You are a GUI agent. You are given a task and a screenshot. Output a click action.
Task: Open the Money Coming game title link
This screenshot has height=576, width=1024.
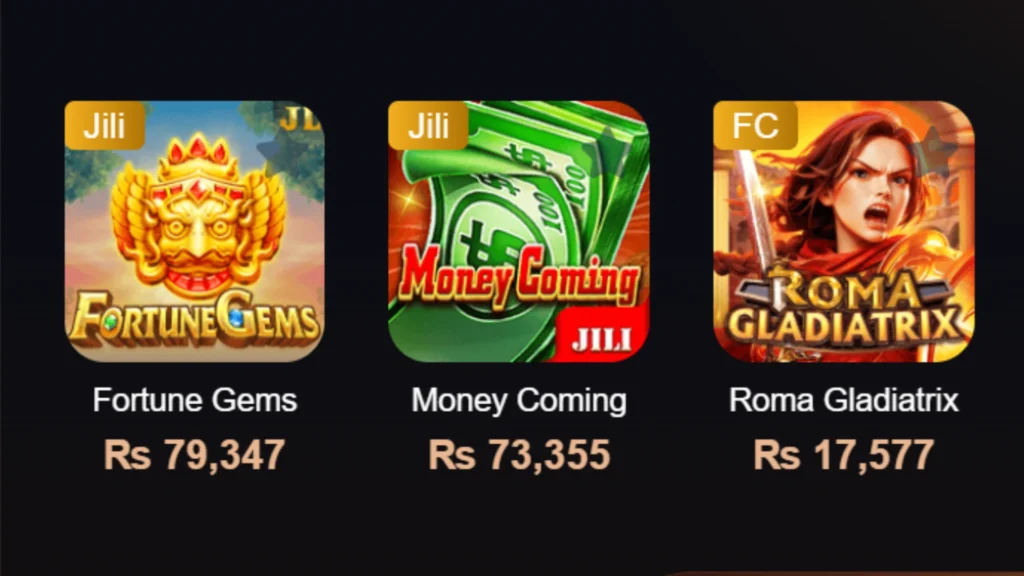(519, 400)
